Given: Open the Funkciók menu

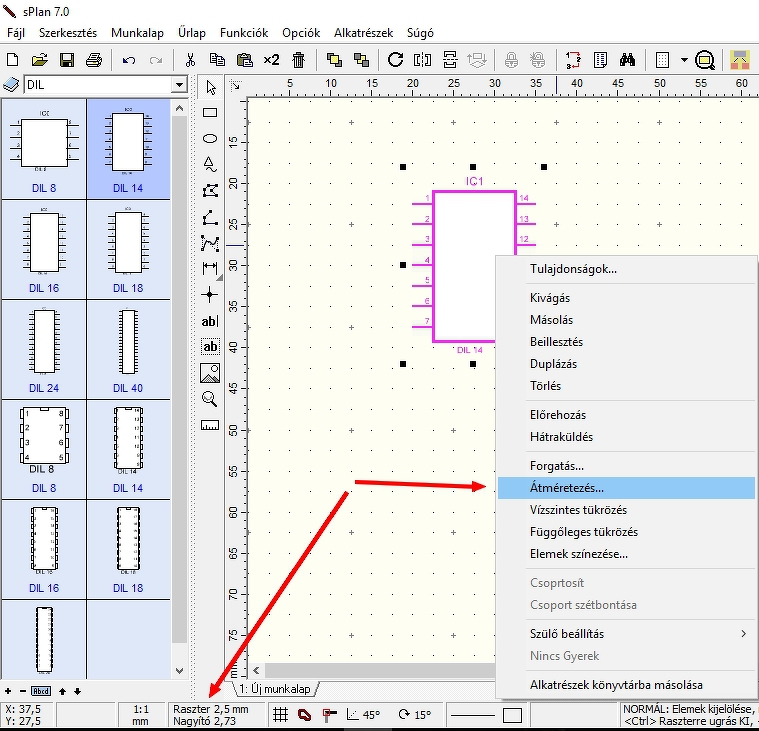Looking at the screenshot, I should pos(244,33).
